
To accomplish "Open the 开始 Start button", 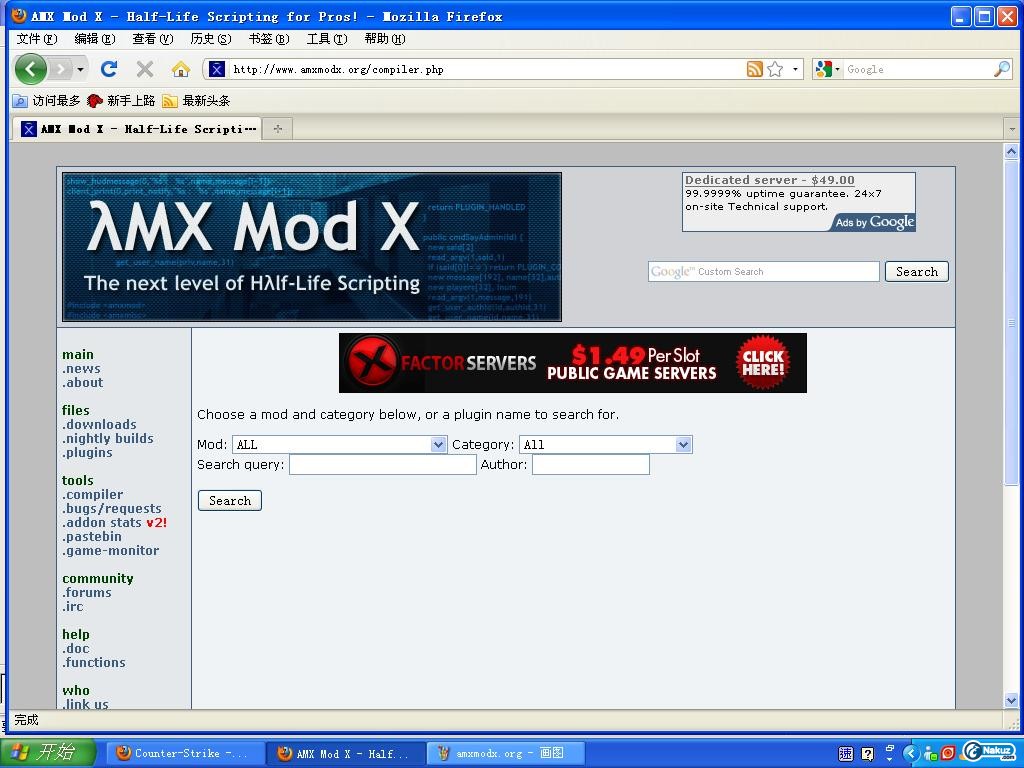I will point(48,752).
